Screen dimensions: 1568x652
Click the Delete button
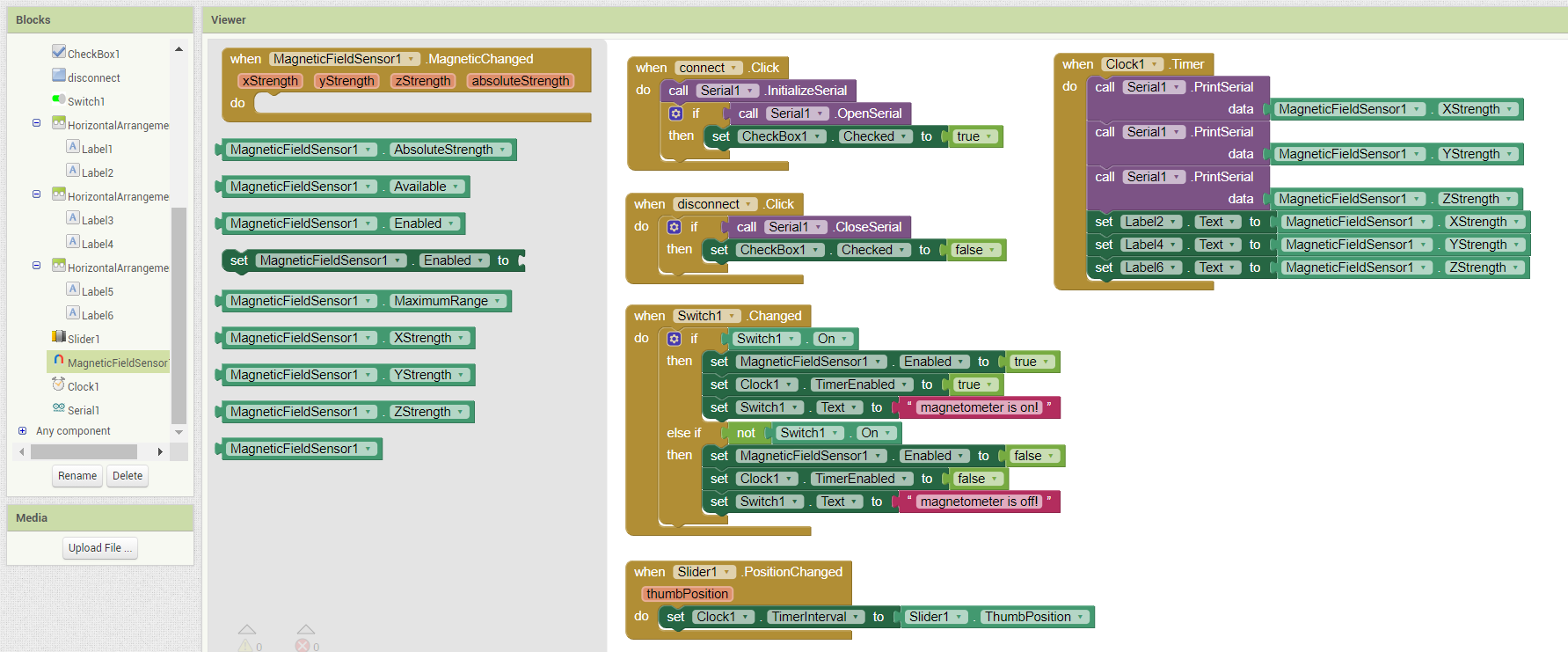(128, 476)
